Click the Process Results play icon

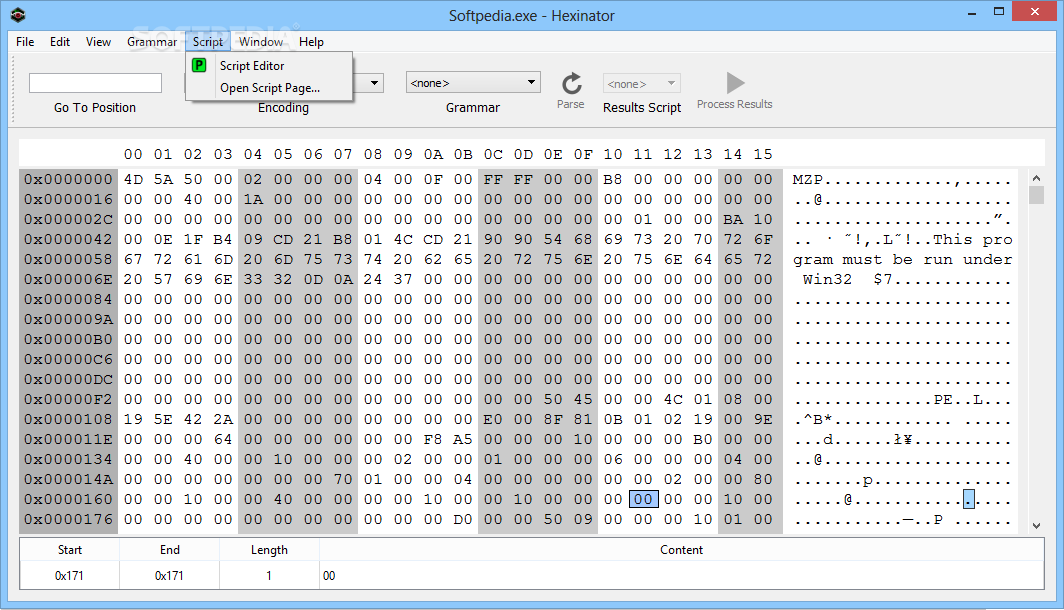click(735, 83)
